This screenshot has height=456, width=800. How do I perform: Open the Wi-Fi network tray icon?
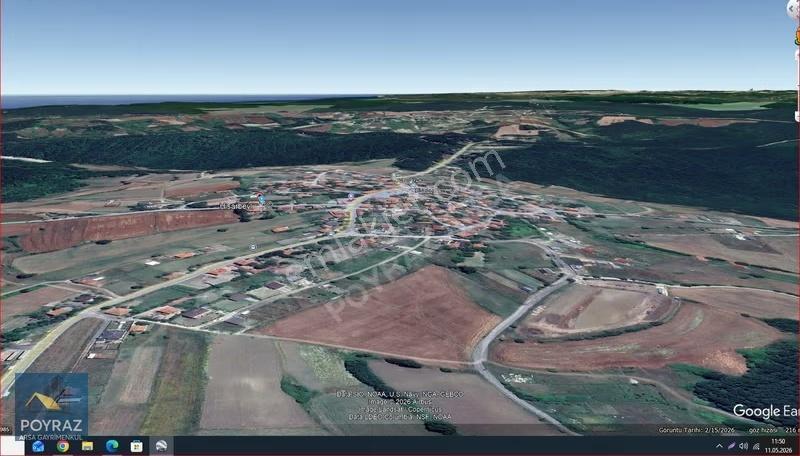[756, 446]
